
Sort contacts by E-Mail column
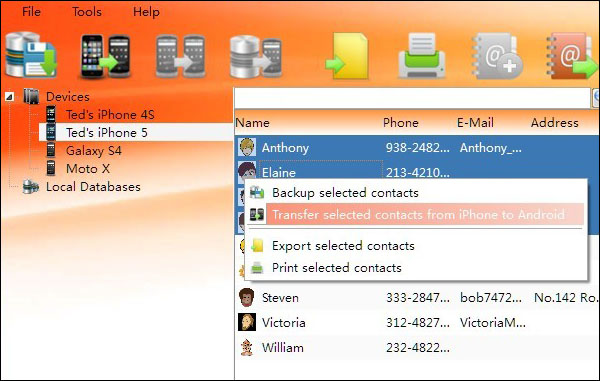(475, 123)
